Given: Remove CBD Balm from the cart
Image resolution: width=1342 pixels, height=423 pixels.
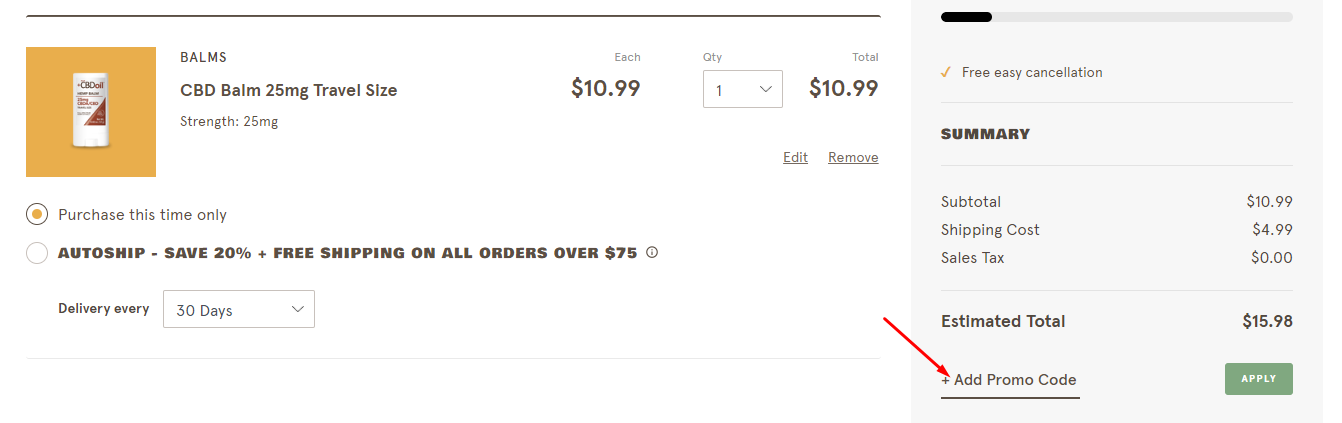Looking at the screenshot, I should (x=853, y=157).
